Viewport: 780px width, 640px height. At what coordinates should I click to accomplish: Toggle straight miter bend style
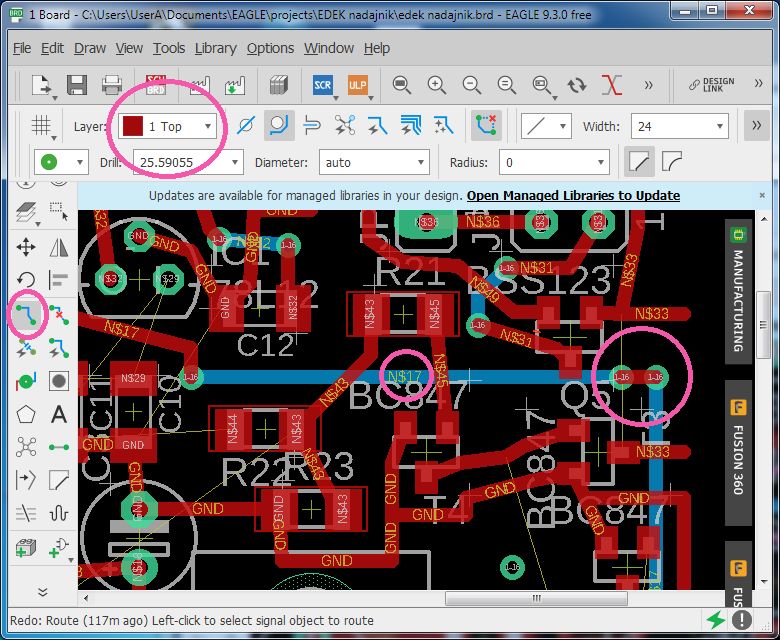[639, 162]
